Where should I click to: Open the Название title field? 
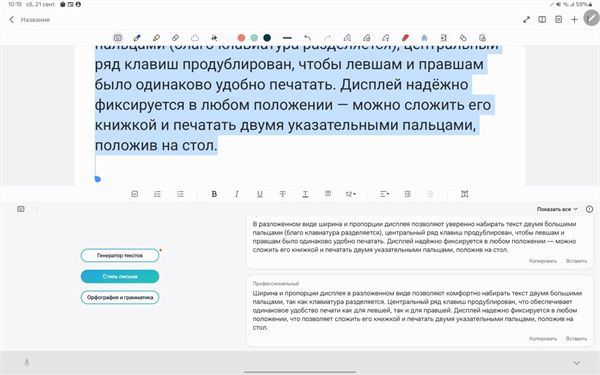click(x=35, y=20)
